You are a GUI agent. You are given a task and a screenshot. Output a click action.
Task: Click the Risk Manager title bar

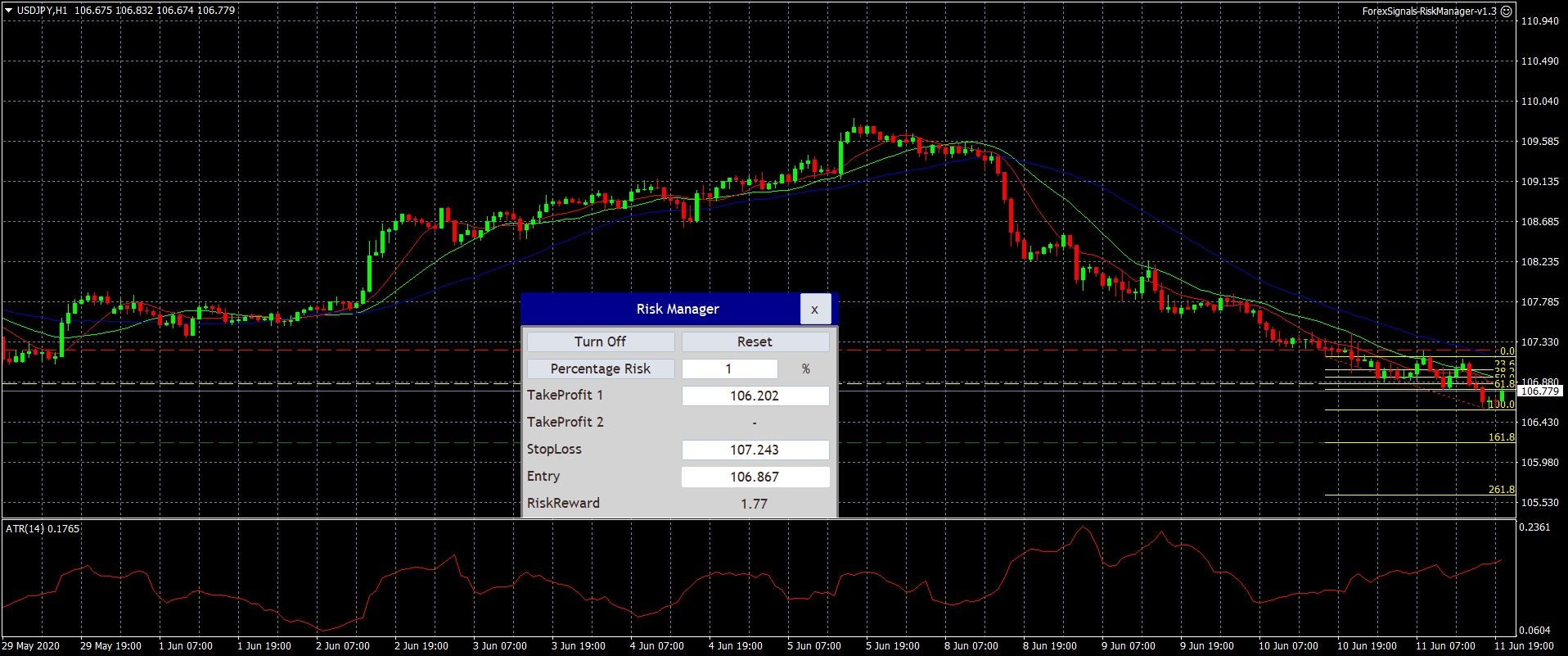pyautogui.click(x=661, y=309)
